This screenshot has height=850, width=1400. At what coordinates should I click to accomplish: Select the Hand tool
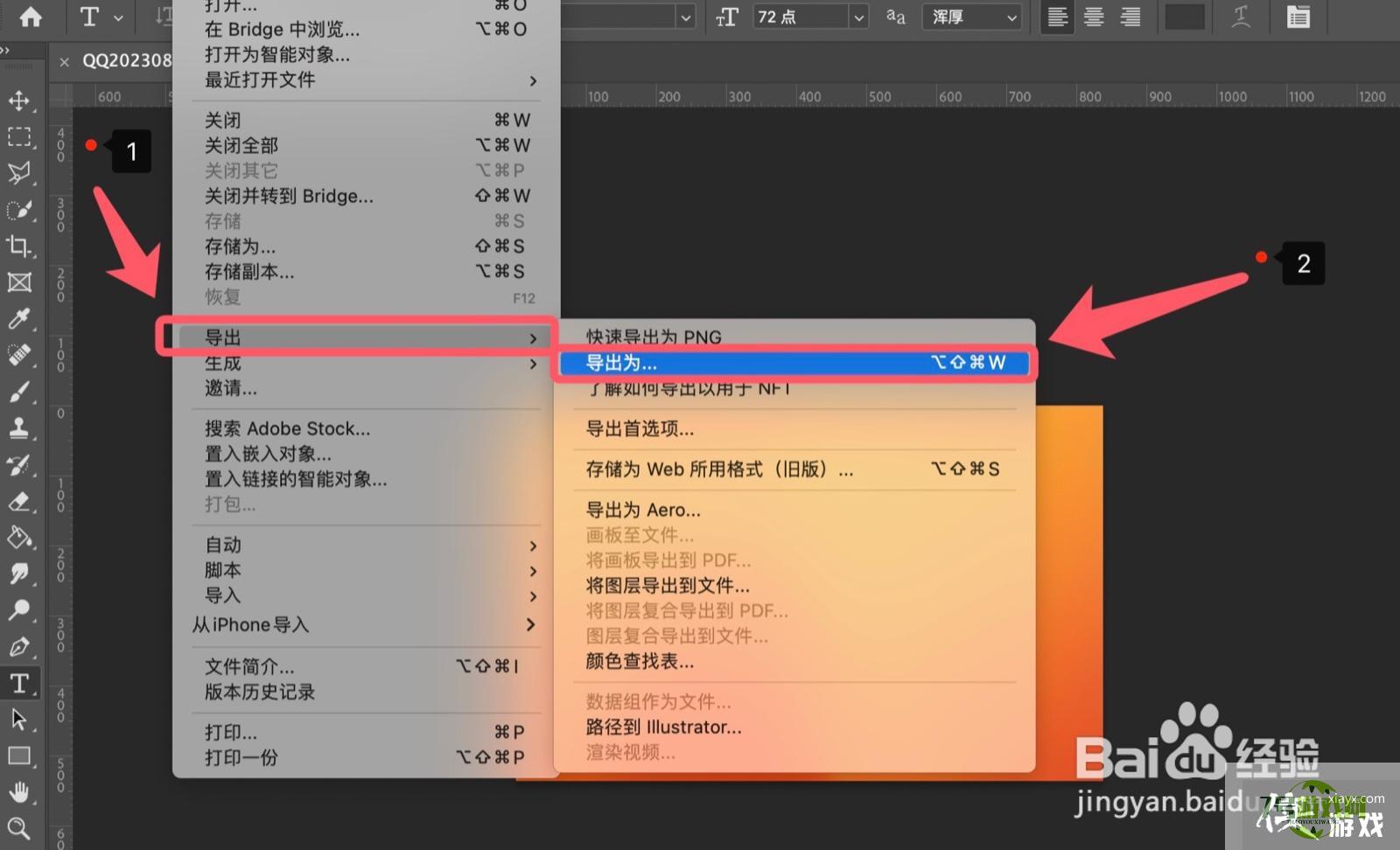pos(19,792)
